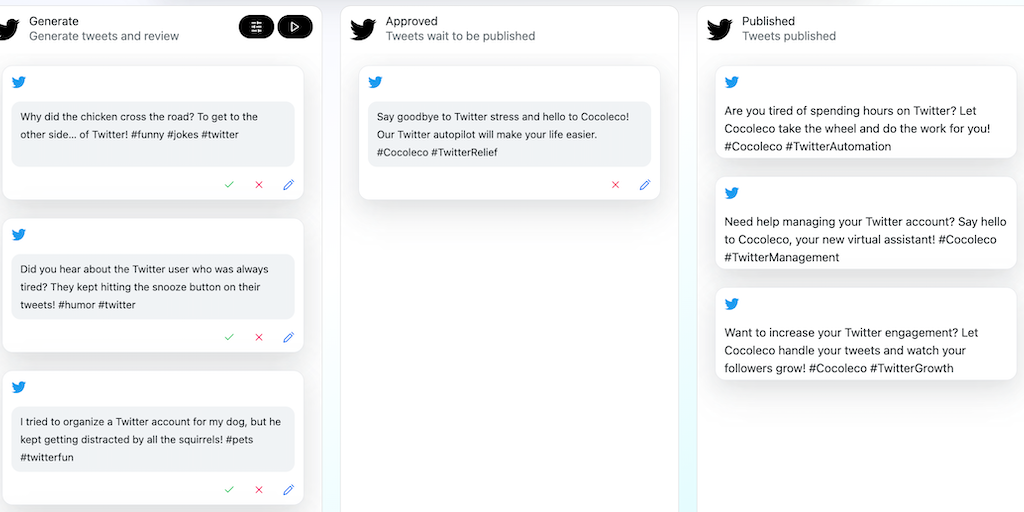Edit the dog and squirrels tweet
1024x512 pixels.
click(x=289, y=490)
